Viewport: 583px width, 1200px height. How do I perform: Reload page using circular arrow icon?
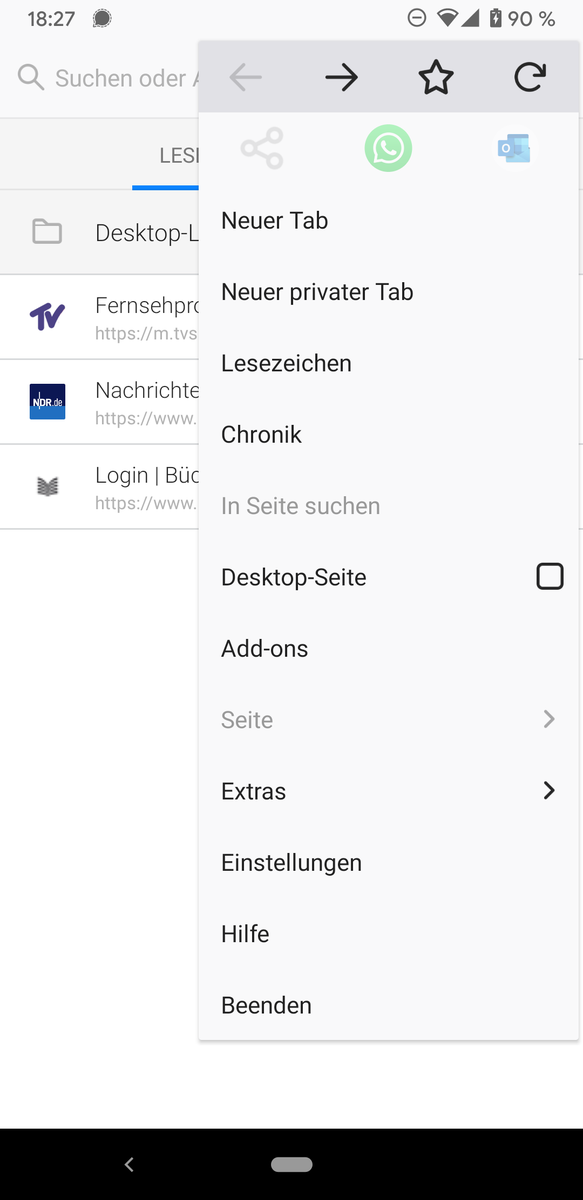530,77
